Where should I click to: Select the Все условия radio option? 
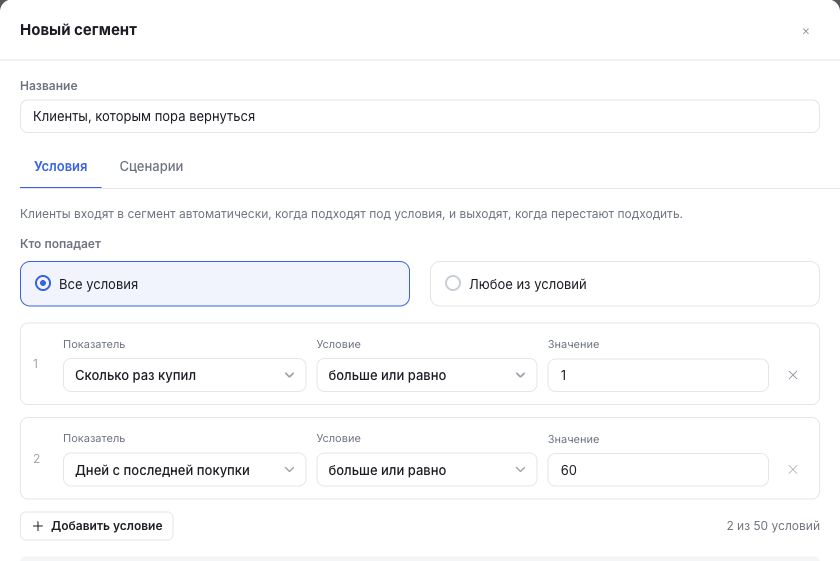pos(215,284)
